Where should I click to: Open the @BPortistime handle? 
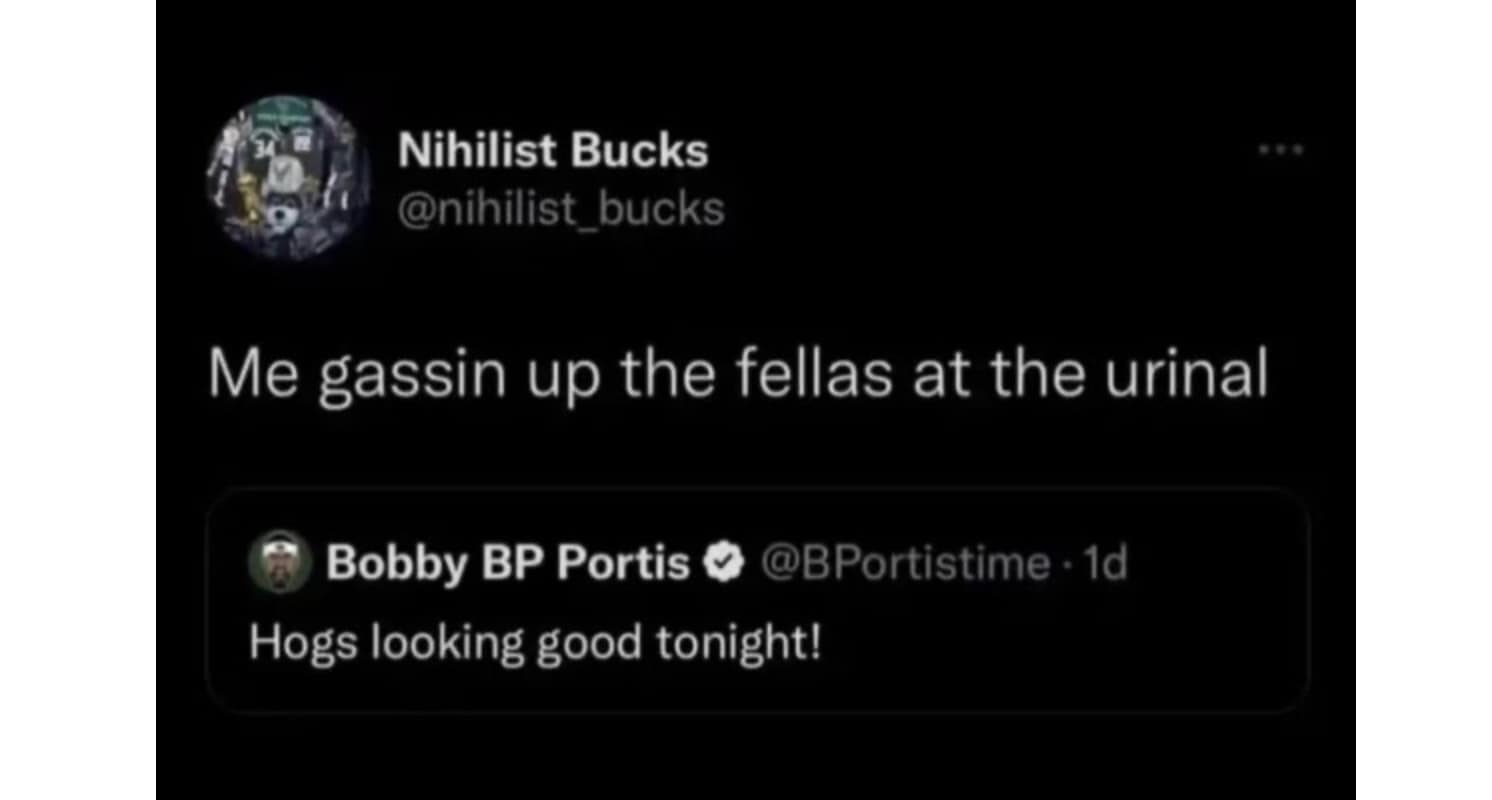(x=906, y=565)
